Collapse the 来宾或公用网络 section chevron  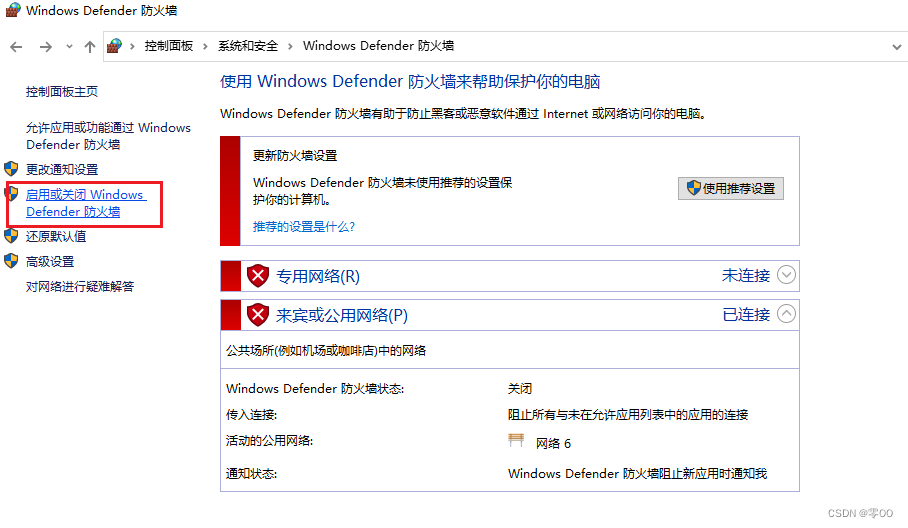point(786,314)
